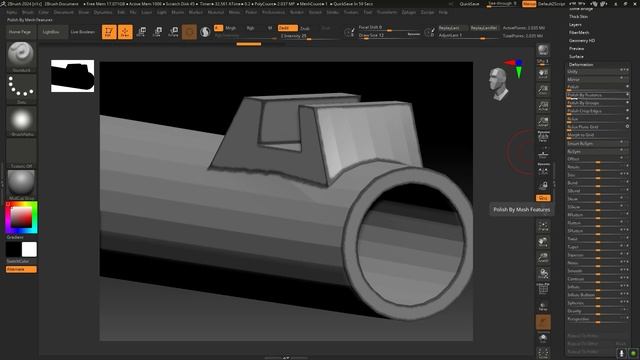Click the BPR render icon
The image size is (640, 360).
point(543,50)
